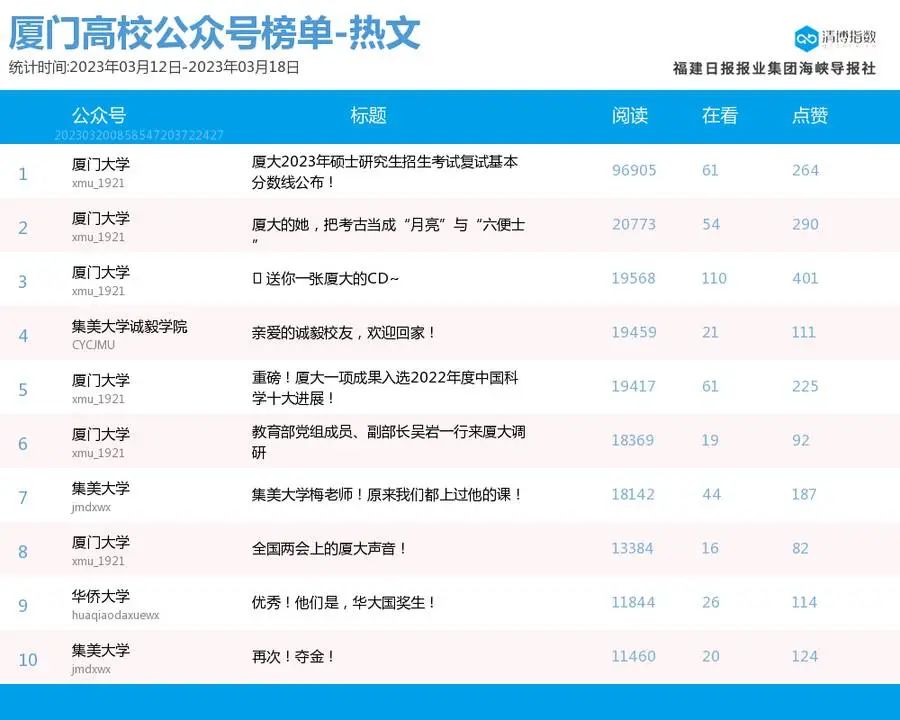Open article 教育部党组成员、副部长吴岩一行来厦大调研

click(389, 442)
